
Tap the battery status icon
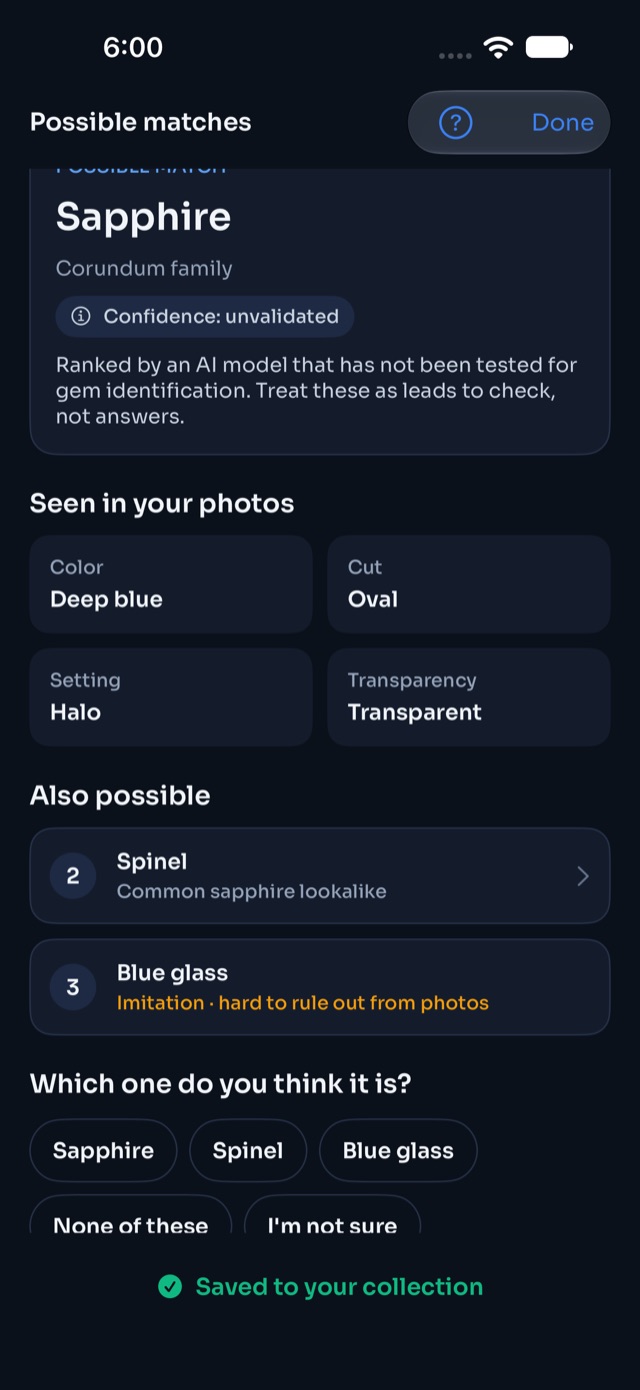[549, 47]
